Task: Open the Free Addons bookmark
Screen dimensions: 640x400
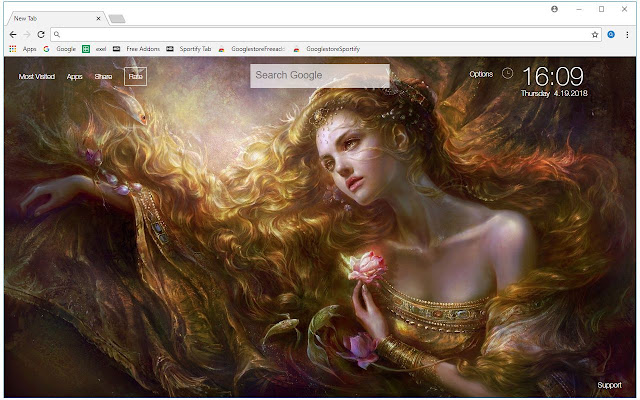Action: [137, 49]
